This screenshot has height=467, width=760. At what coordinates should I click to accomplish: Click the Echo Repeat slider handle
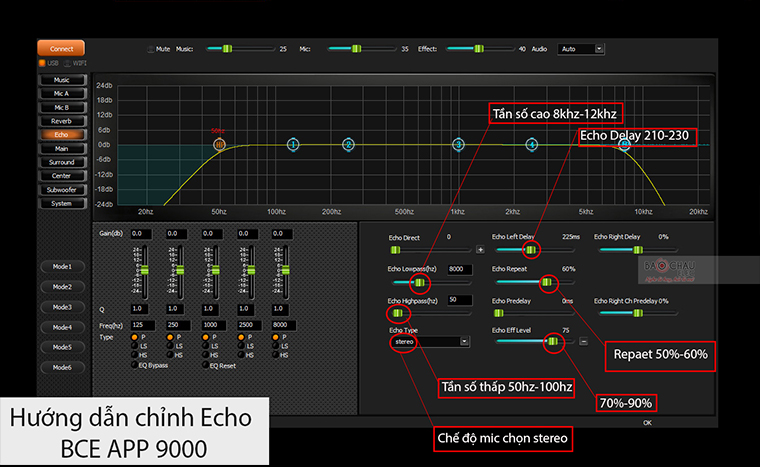(x=547, y=282)
